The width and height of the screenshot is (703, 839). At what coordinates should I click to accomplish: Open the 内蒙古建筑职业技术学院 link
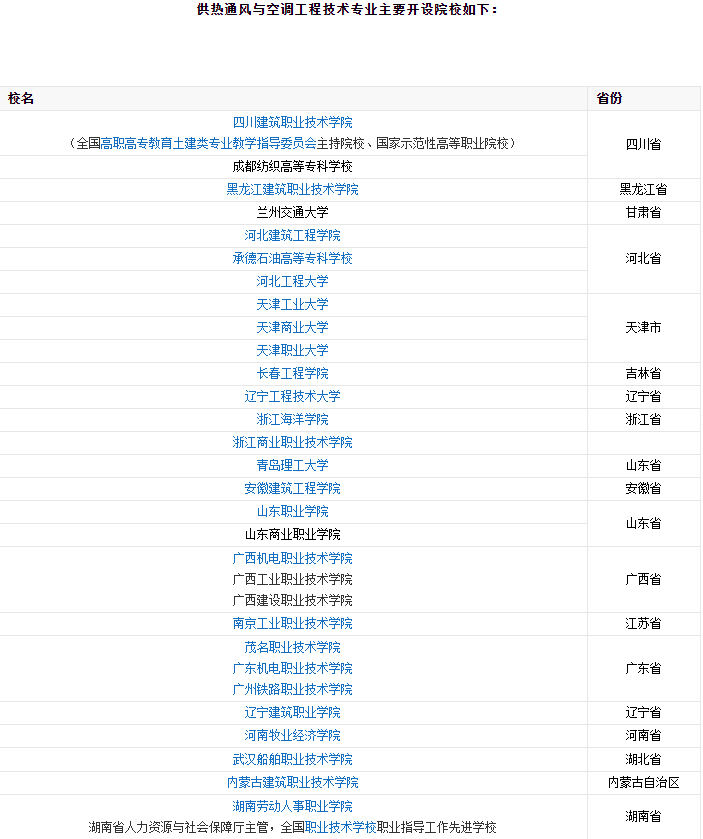(x=292, y=782)
